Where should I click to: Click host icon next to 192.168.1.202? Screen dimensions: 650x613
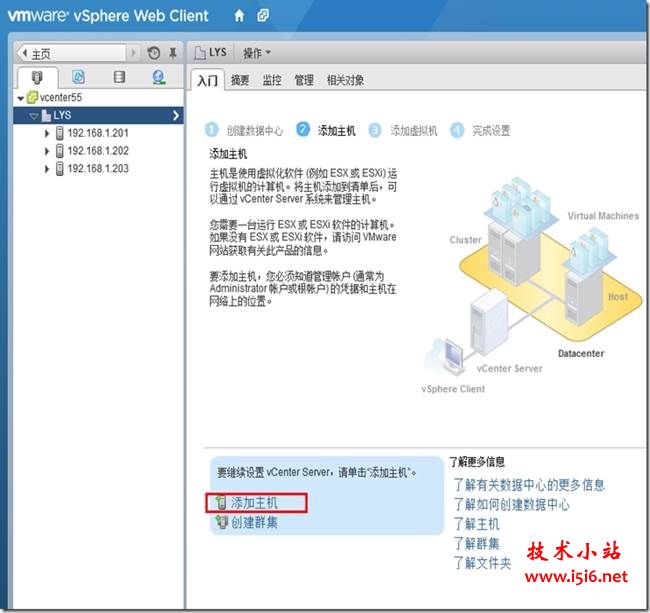point(60,151)
